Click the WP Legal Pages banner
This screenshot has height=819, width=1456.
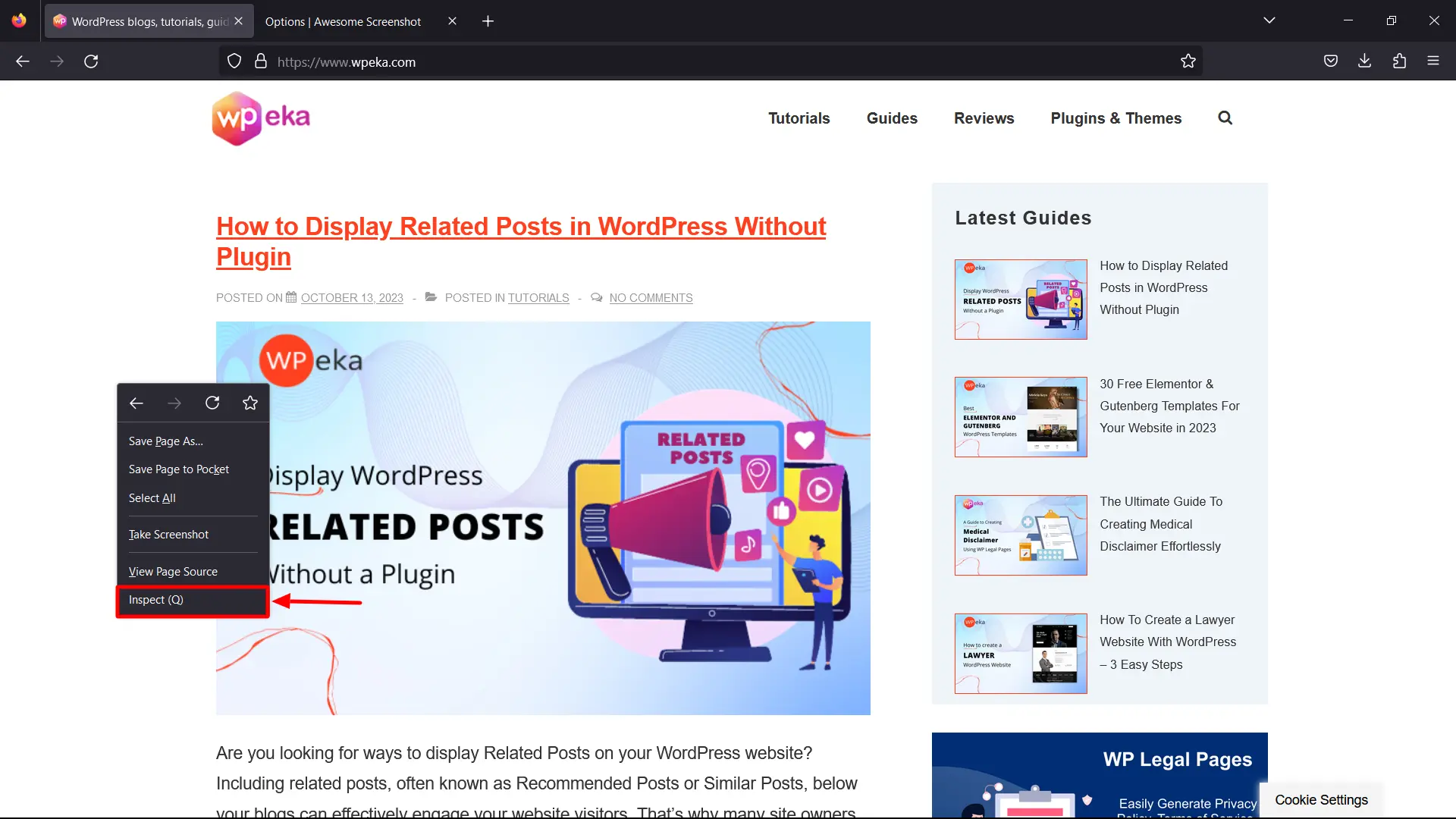click(1100, 775)
